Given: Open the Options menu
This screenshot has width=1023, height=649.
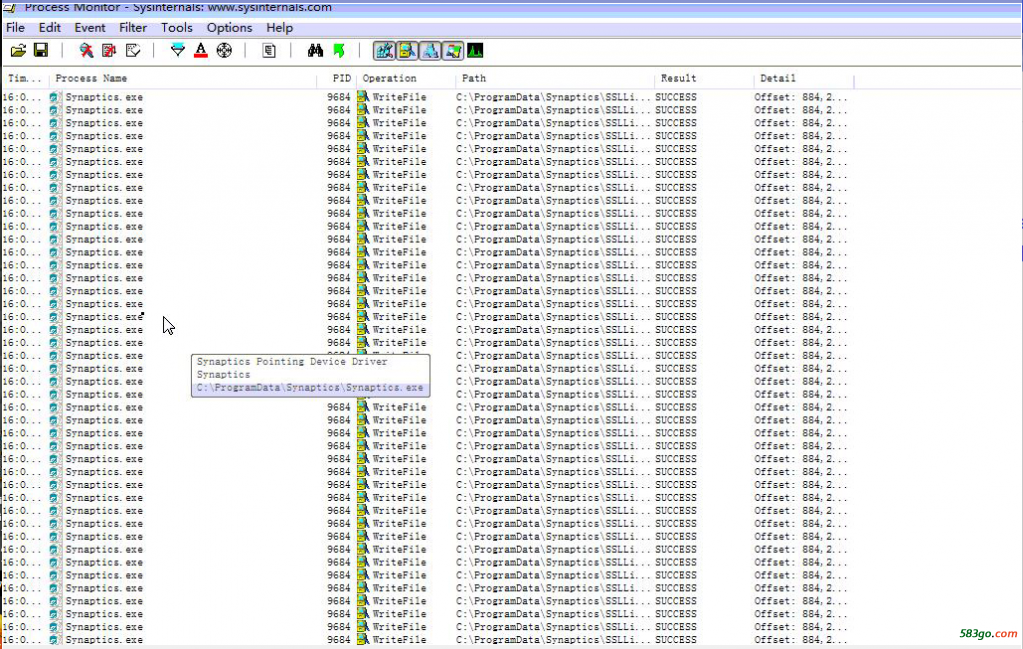Looking at the screenshot, I should click(230, 27).
